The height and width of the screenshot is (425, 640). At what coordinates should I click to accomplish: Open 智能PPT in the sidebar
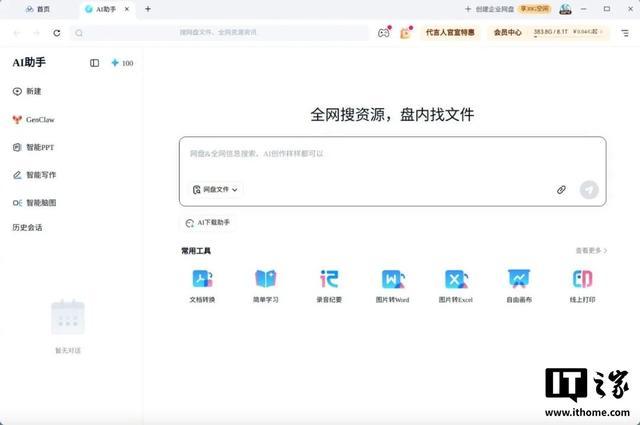(x=33, y=147)
